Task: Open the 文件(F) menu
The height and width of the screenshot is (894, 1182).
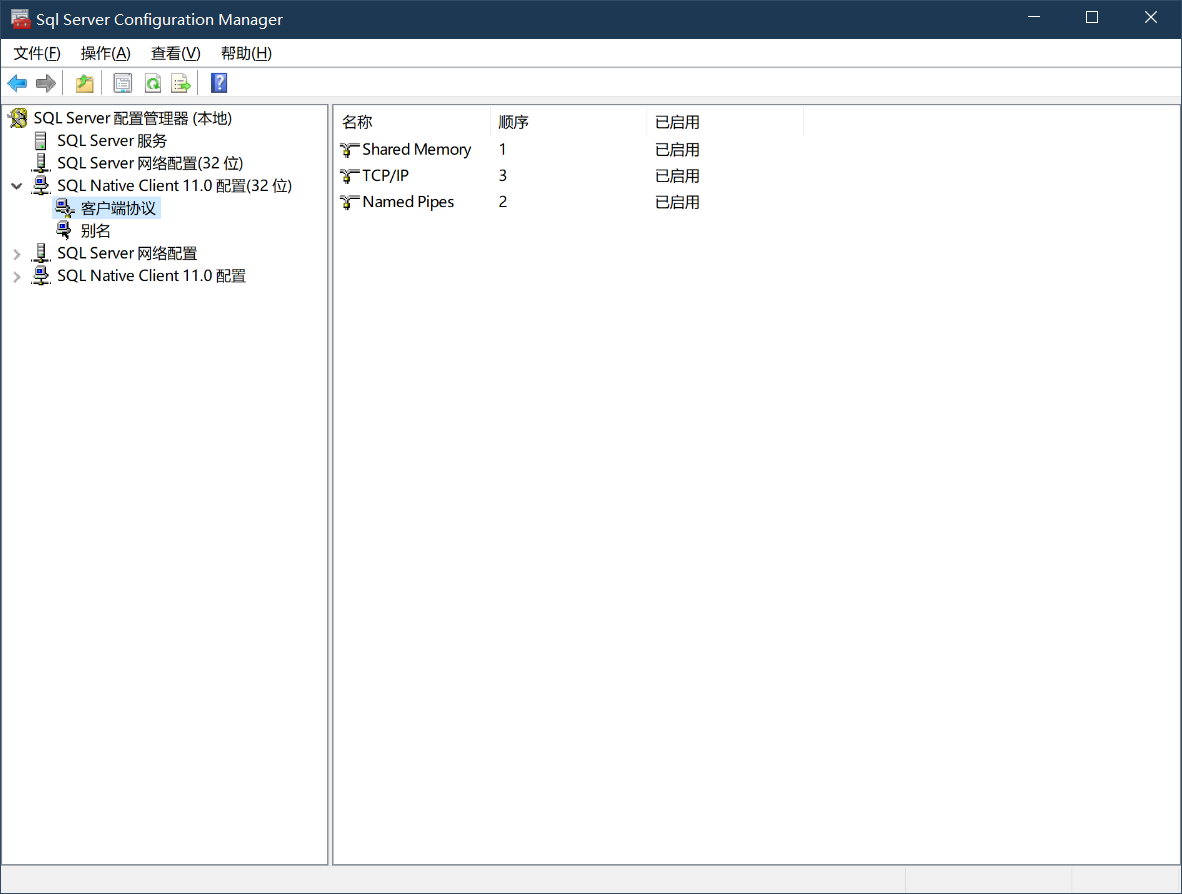Action: pyautogui.click(x=37, y=54)
